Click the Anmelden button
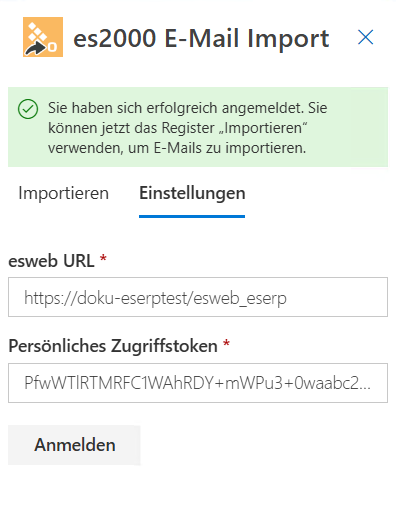396x508 pixels. pos(74,445)
